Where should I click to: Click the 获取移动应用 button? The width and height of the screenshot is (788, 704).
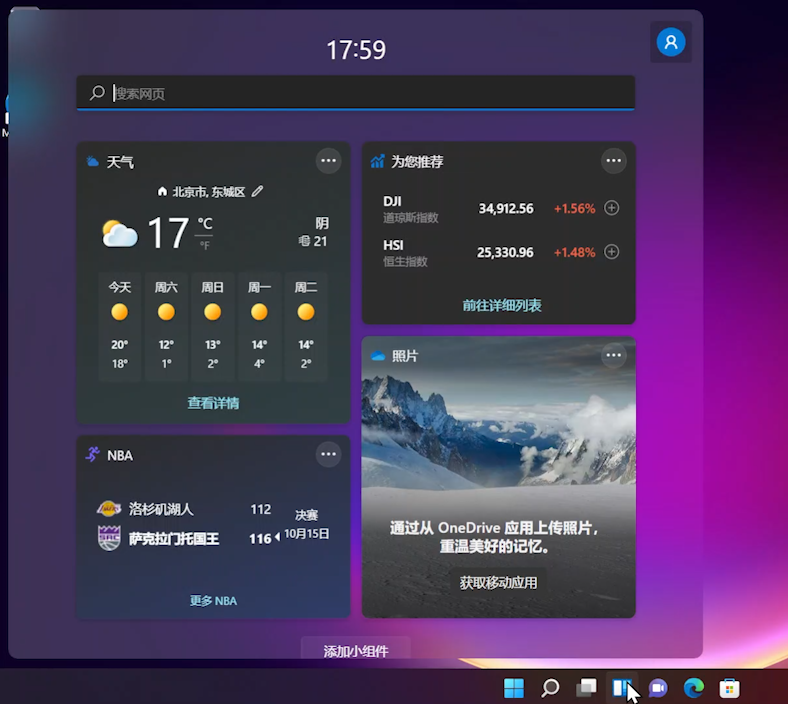pos(498,583)
